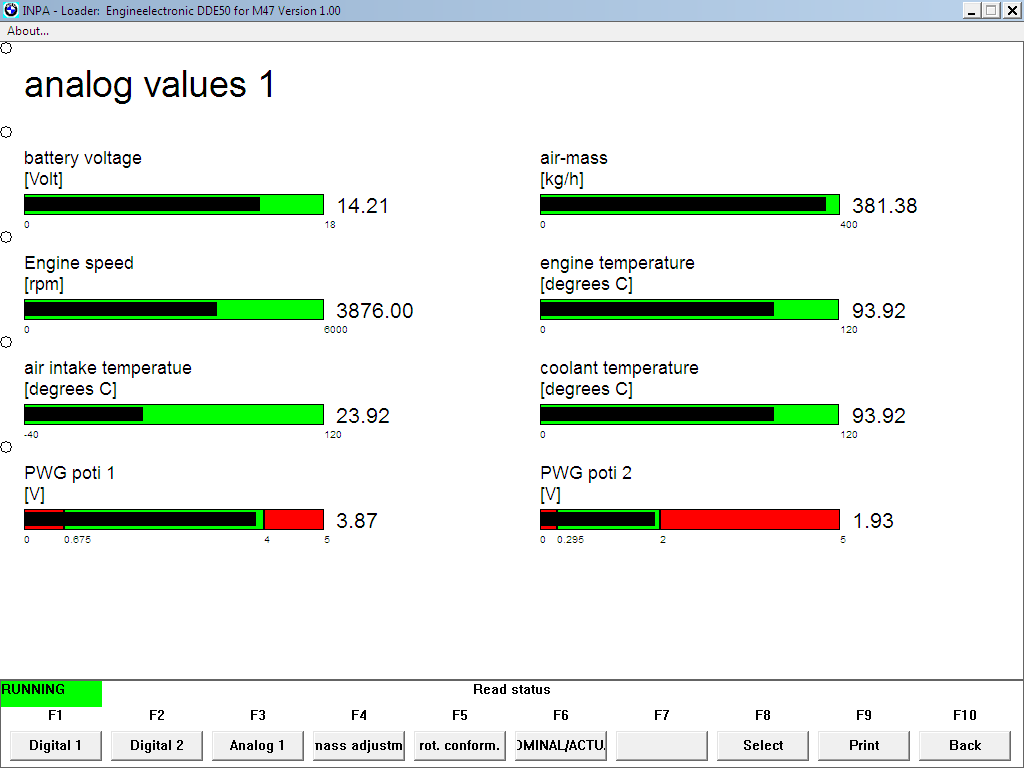The image size is (1024, 768).
Task: Select the air-mass bar gauge
Action: coord(689,205)
